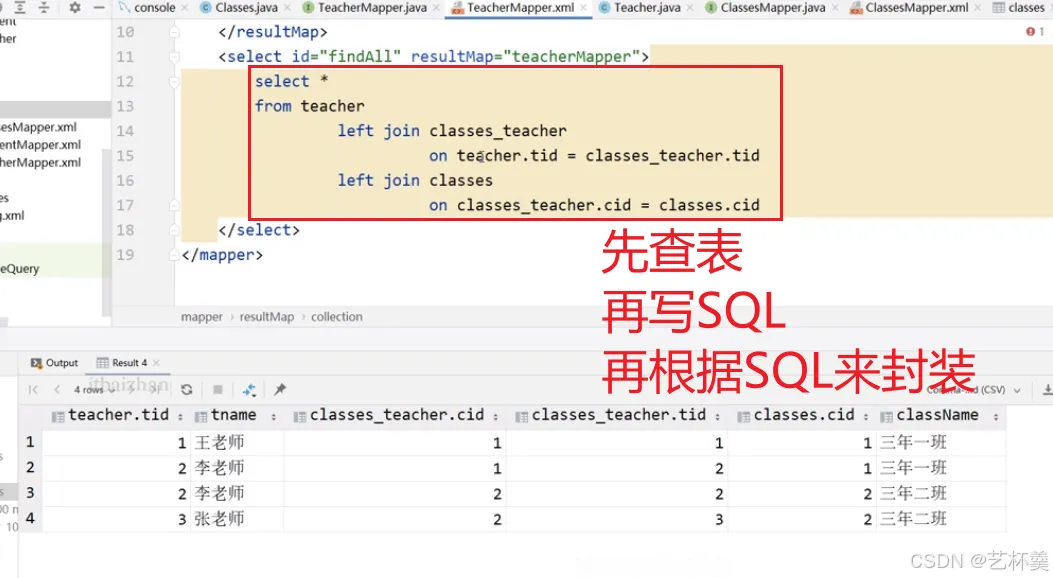Open compare results arrows icon
This screenshot has width=1053, height=578.
coord(249,389)
